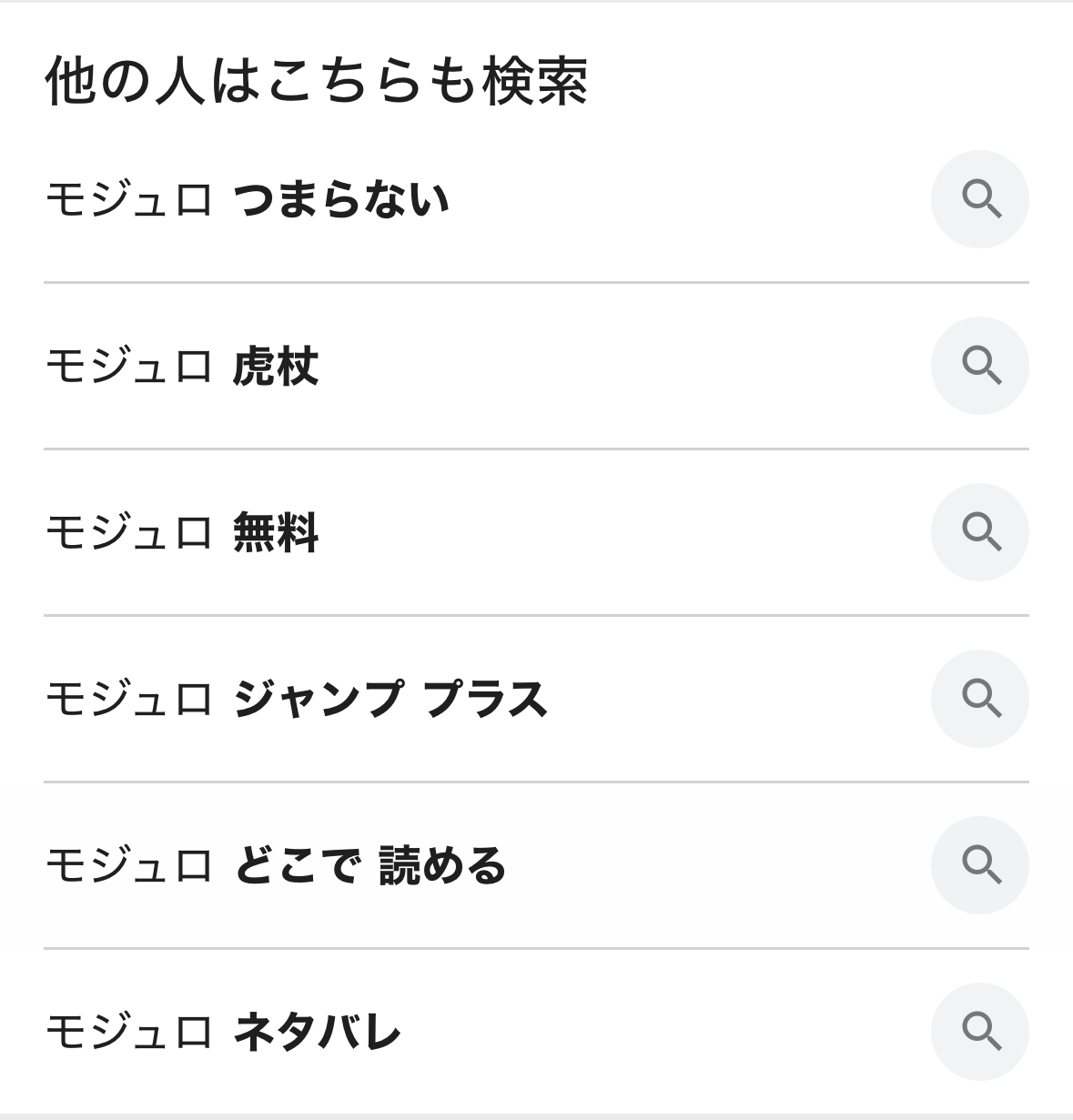
Task: Click モジュロ prefix in the つまらない row
Action: coord(128,200)
